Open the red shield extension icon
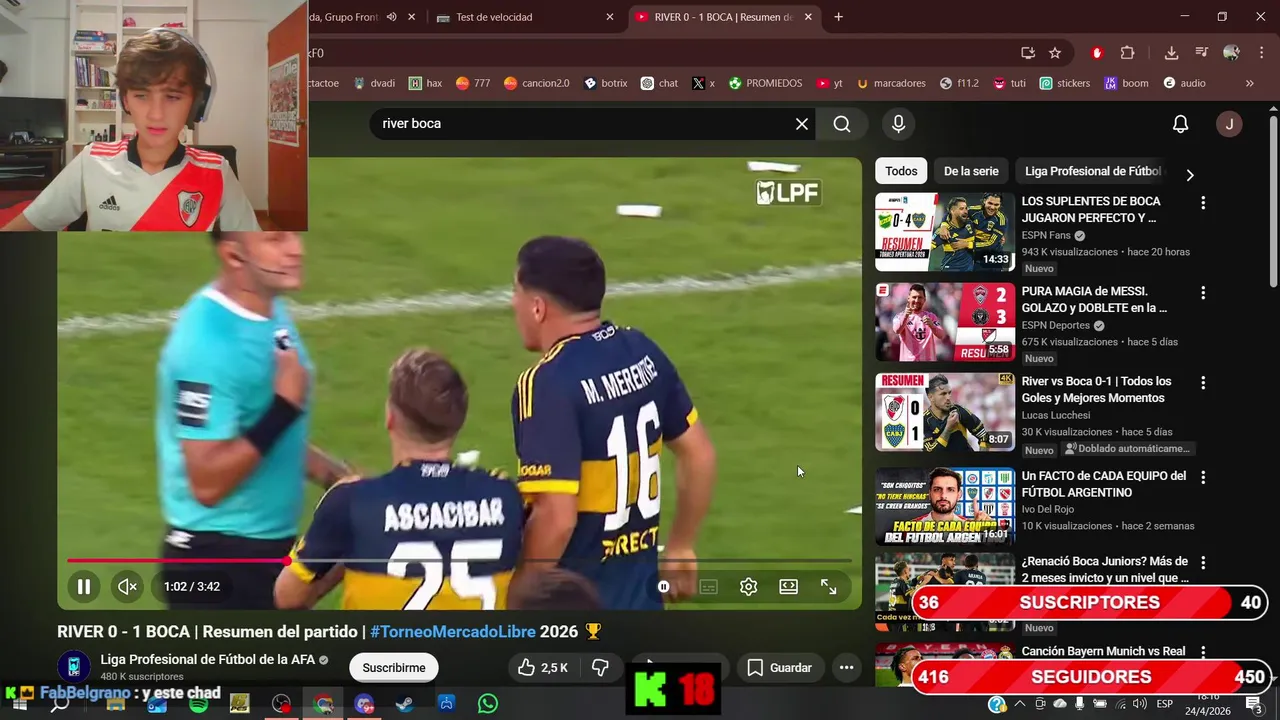The height and width of the screenshot is (720, 1280). 1097,53
